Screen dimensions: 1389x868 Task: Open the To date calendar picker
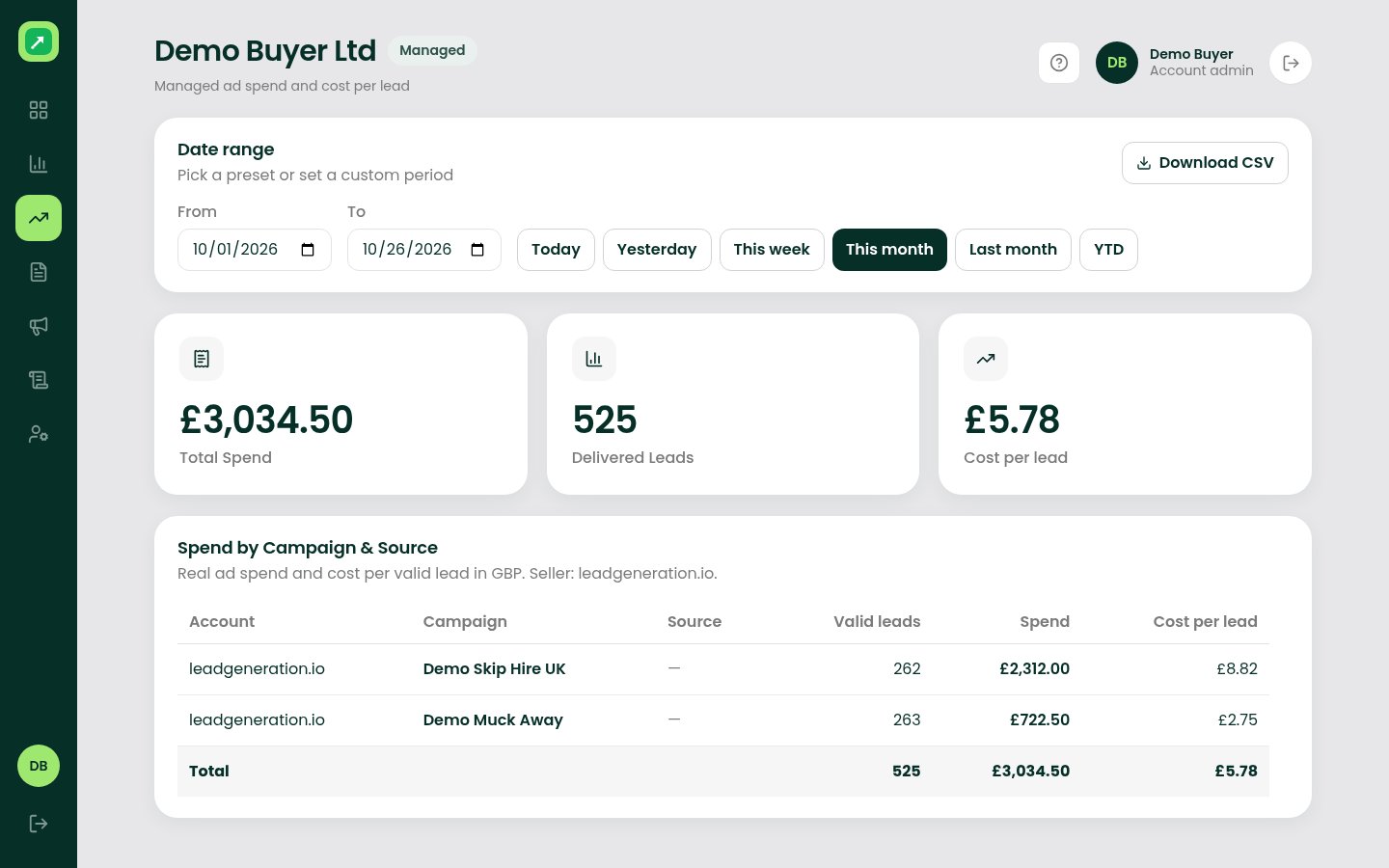pyautogui.click(x=477, y=250)
